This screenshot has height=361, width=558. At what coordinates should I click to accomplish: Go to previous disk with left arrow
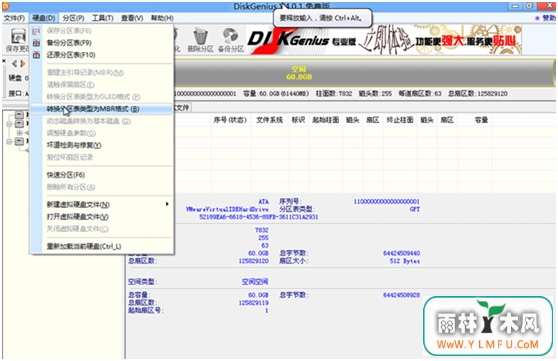click(x=15, y=64)
